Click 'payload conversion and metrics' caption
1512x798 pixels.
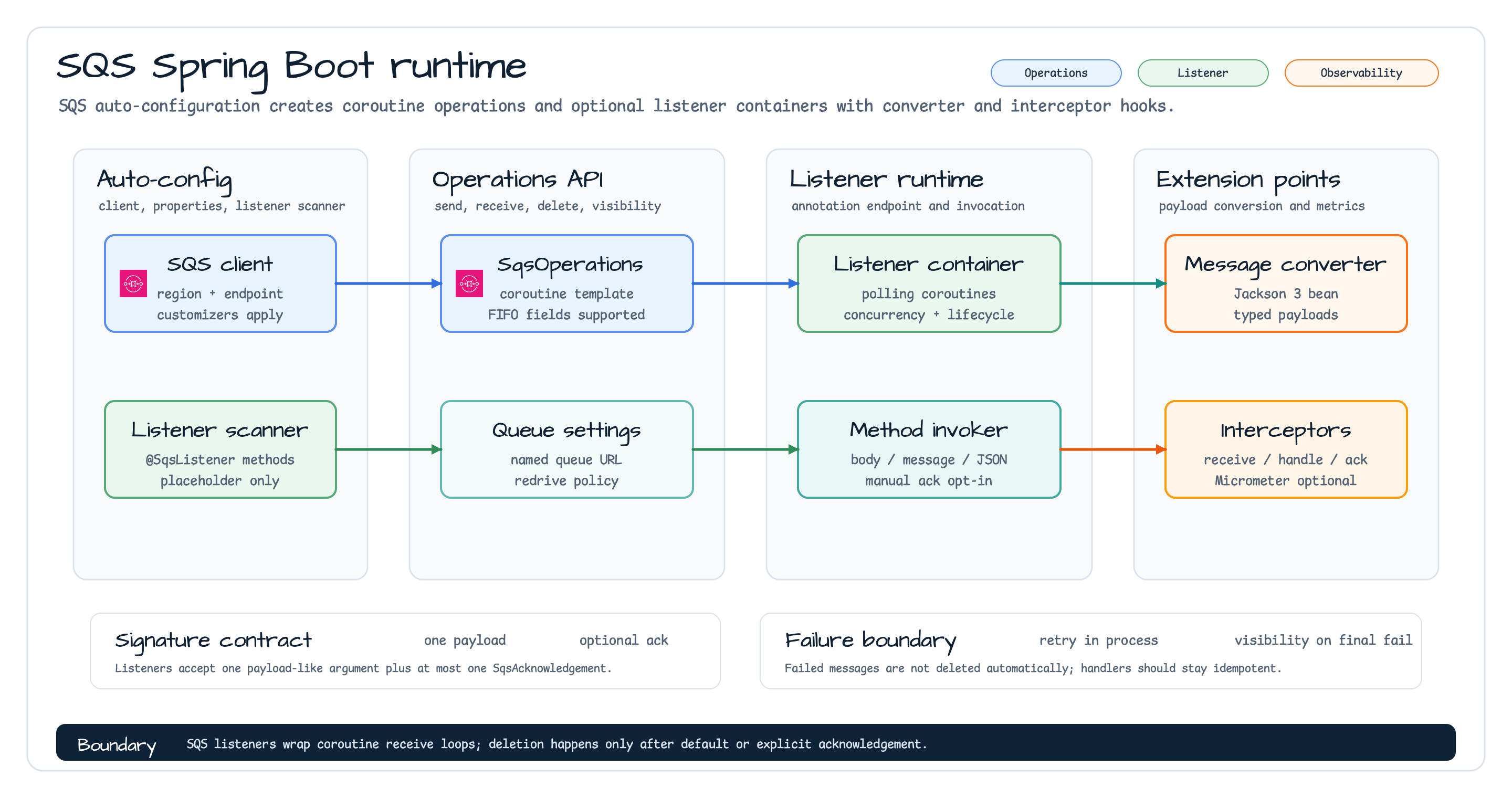1262,206
